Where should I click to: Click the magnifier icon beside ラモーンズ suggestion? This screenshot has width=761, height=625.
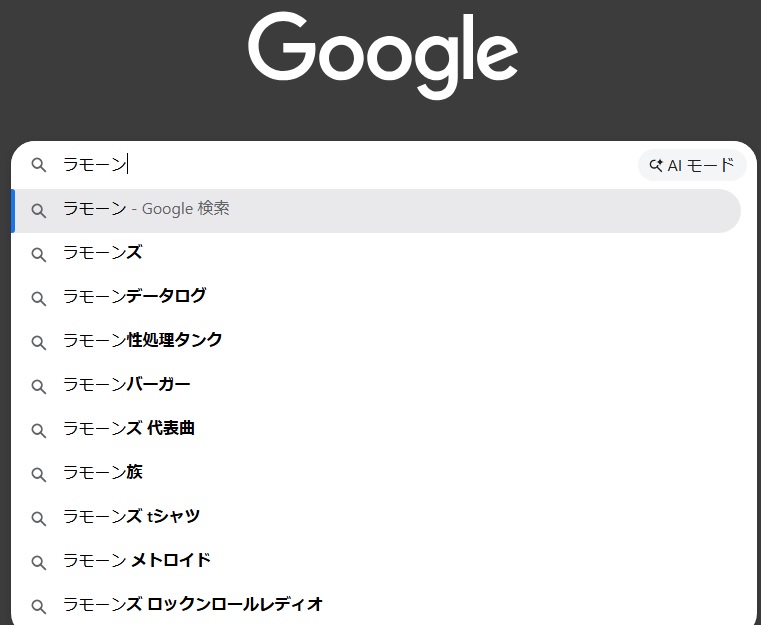click(x=39, y=254)
